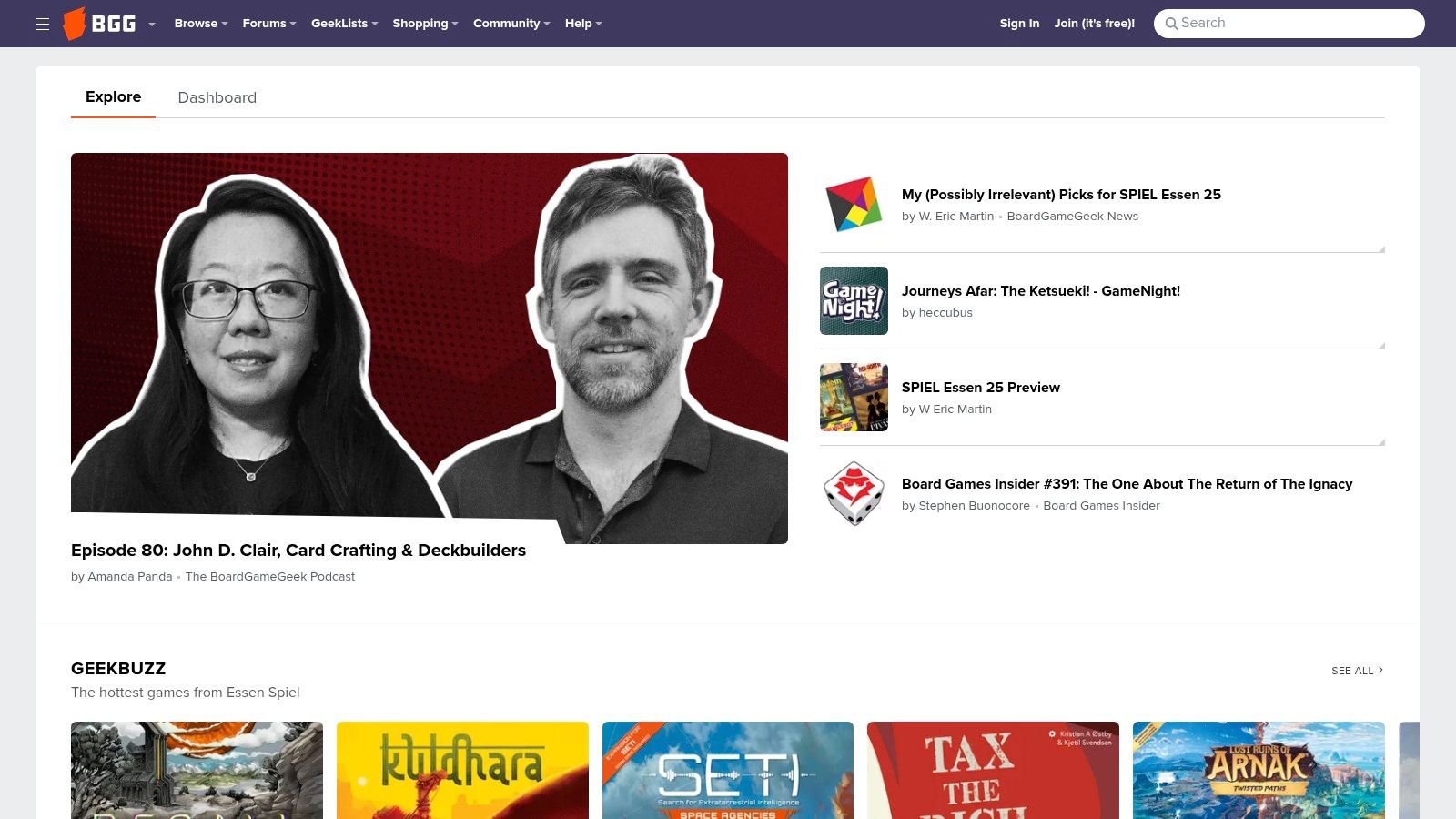Open the hamburger menu icon

point(43,24)
